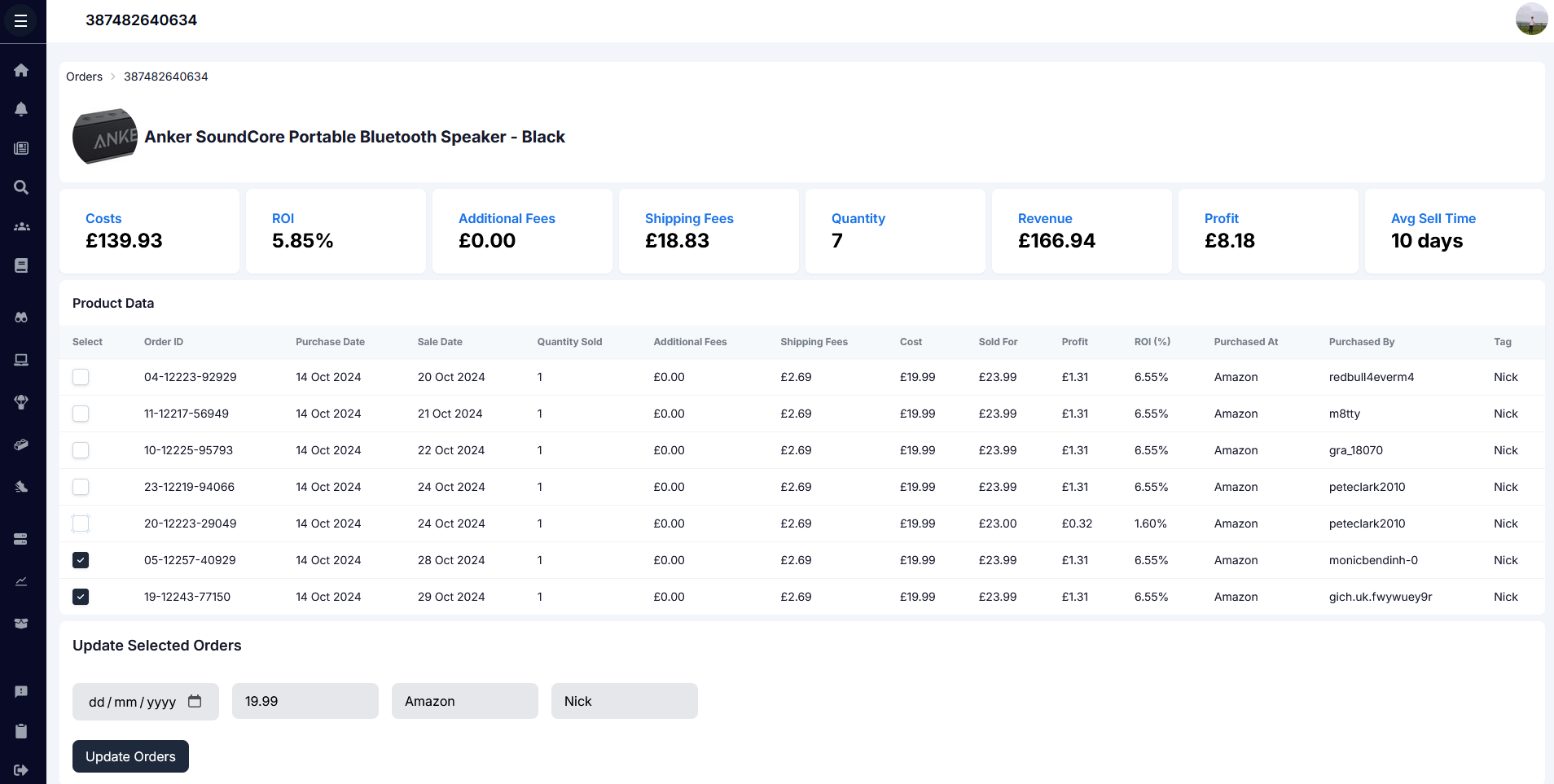Click the Avg Sell Time 10 days card
The image size is (1554, 784).
[x=1455, y=231]
